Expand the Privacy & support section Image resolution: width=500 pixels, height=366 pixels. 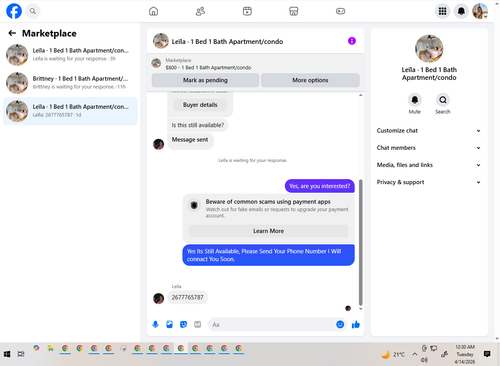tap(429, 182)
